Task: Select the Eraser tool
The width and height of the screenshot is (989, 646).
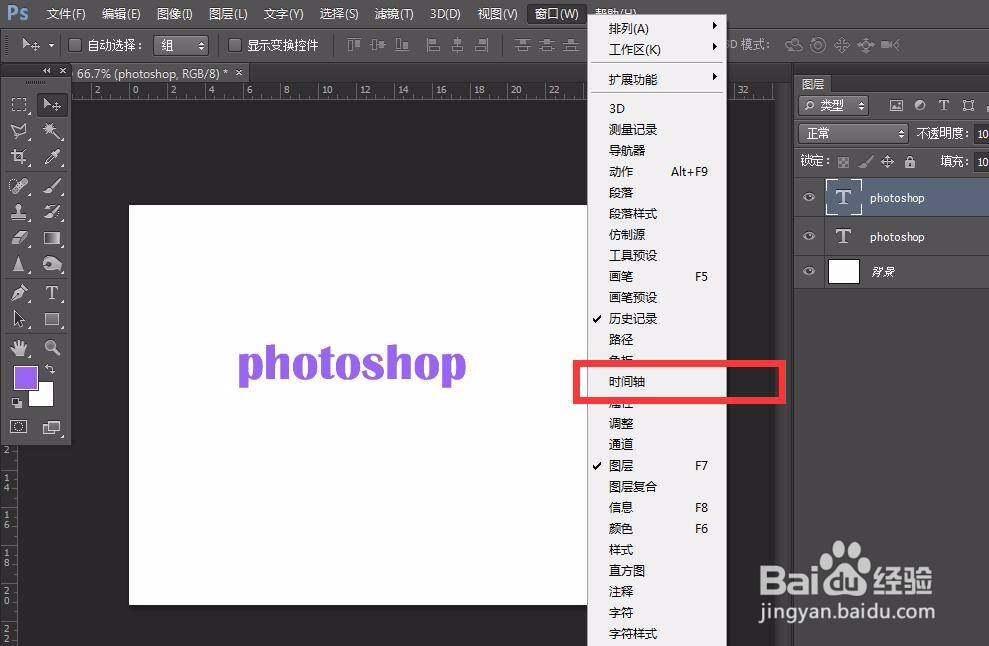Action: point(19,238)
